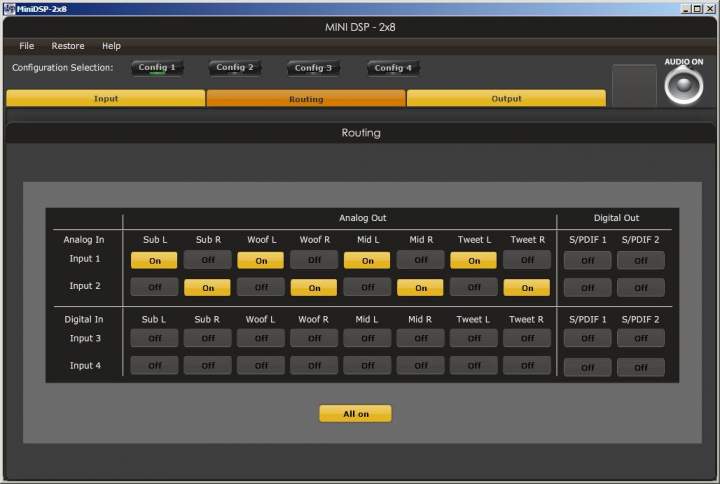
Task: Click the 'Digital Out' header text
Action: pyautogui.click(x=616, y=218)
